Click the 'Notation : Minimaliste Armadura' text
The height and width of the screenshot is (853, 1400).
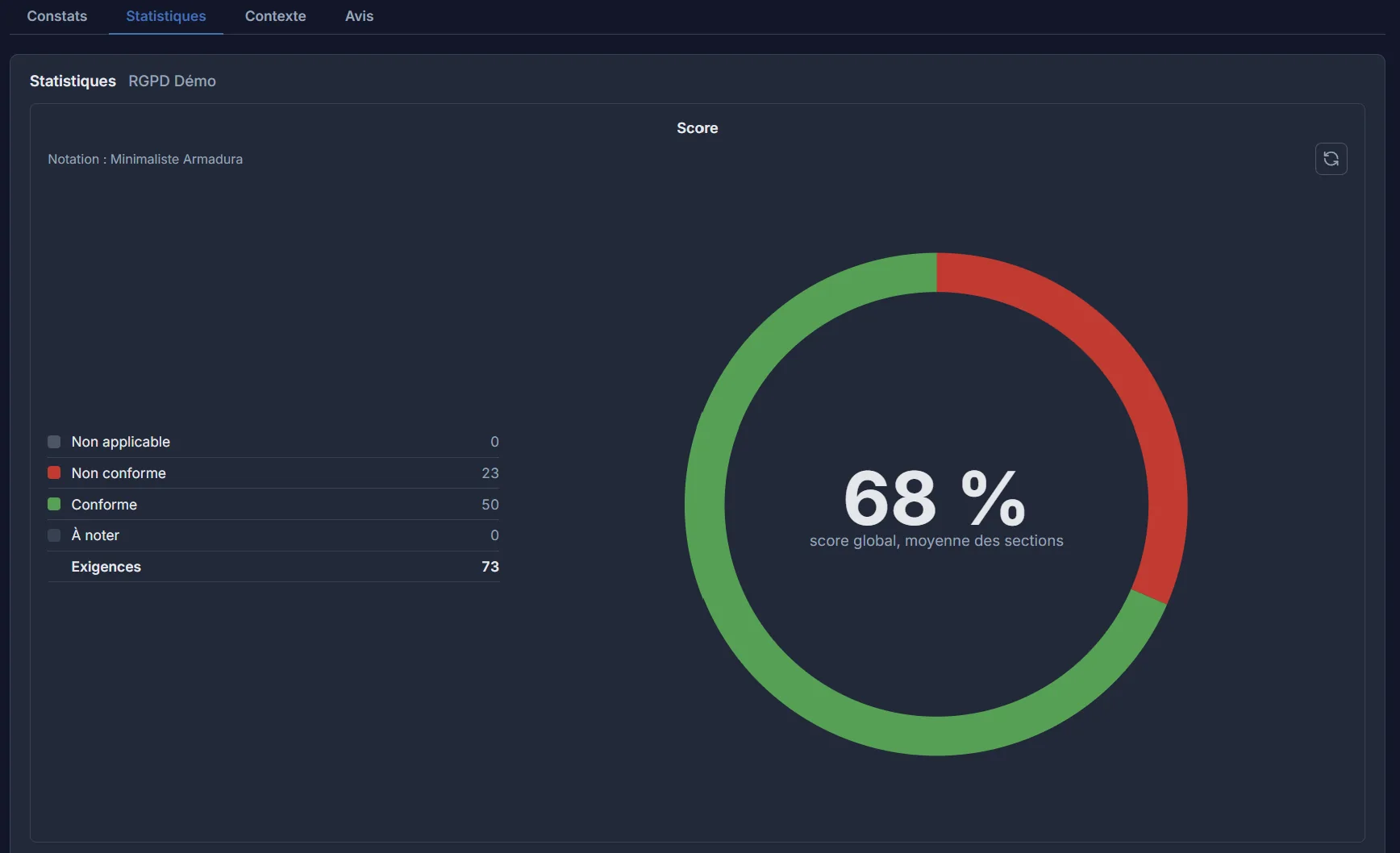click(x=145, y=160)
